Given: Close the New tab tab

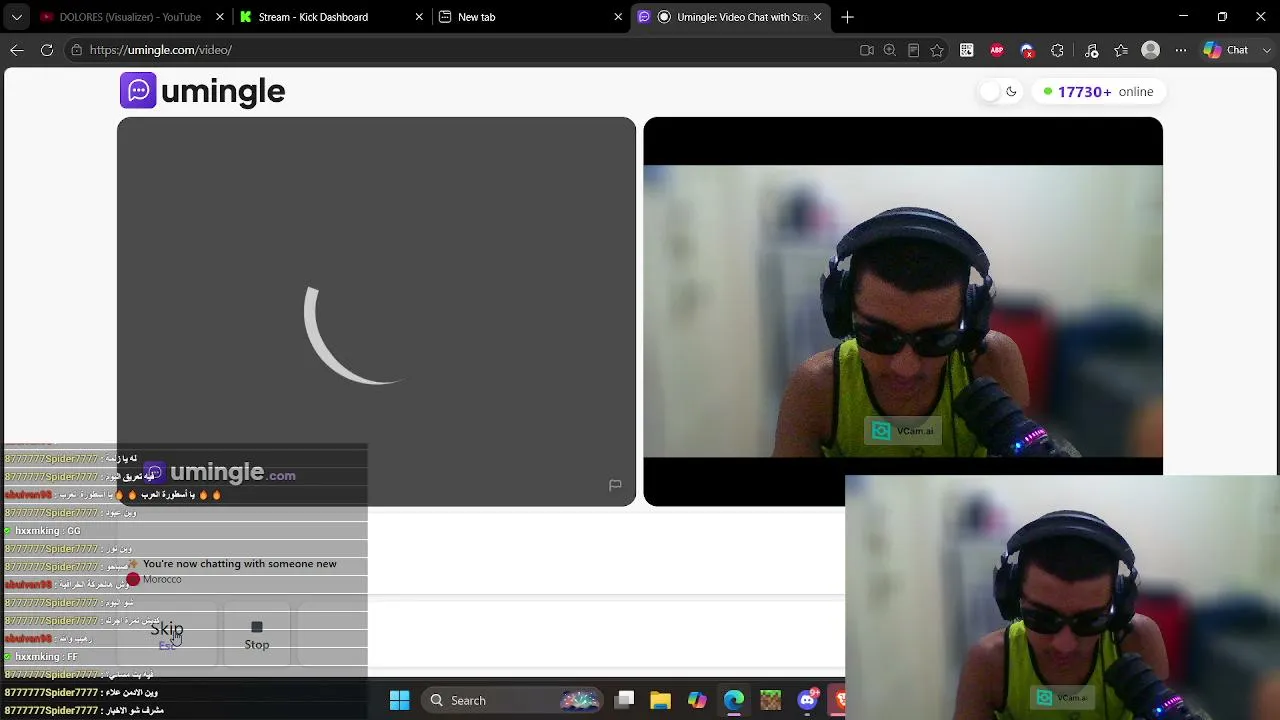Looking at the screenshot, I should (618, 17).
